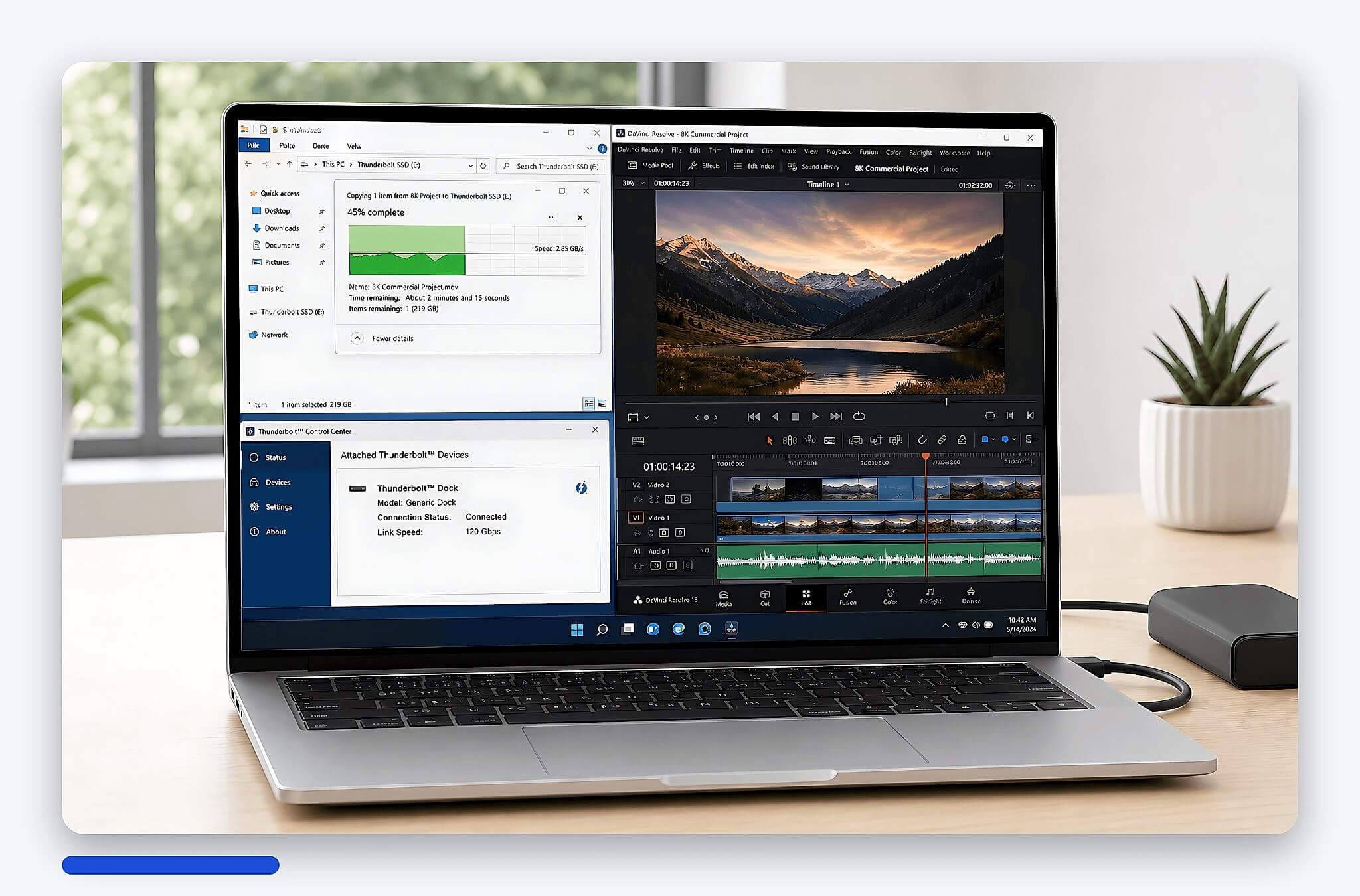Open the Timeline 1 dropdown
1360x896 pixels.
[x=827, y=185]
